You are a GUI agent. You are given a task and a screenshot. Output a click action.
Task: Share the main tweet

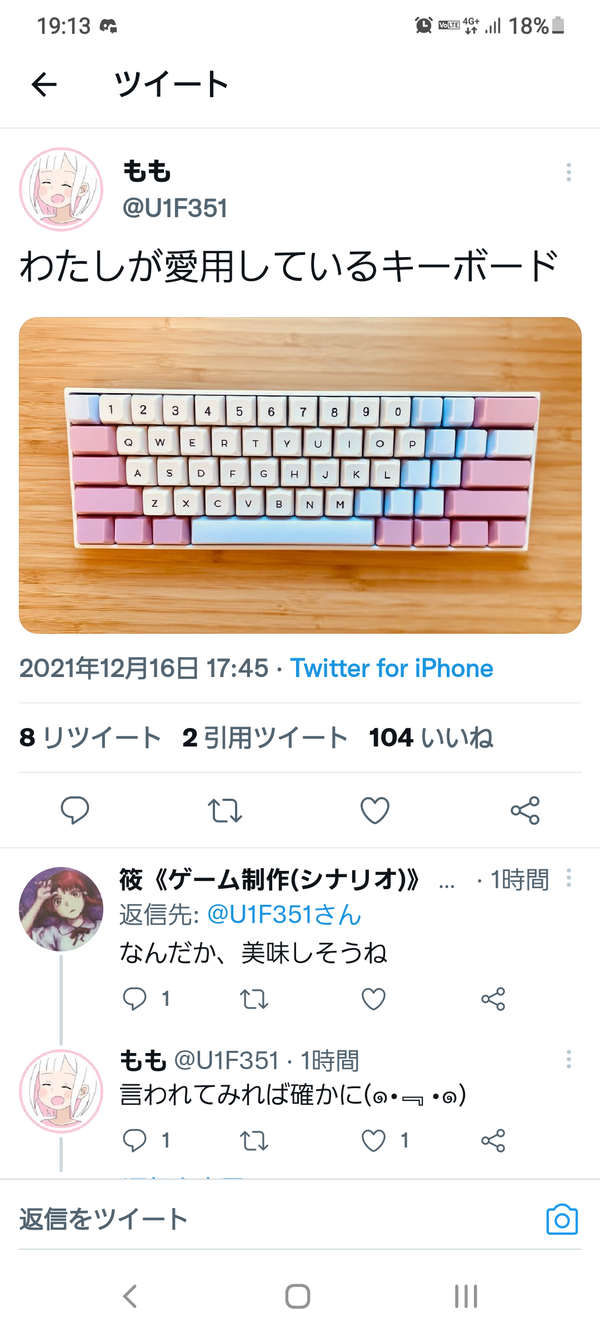coord(525,810)
